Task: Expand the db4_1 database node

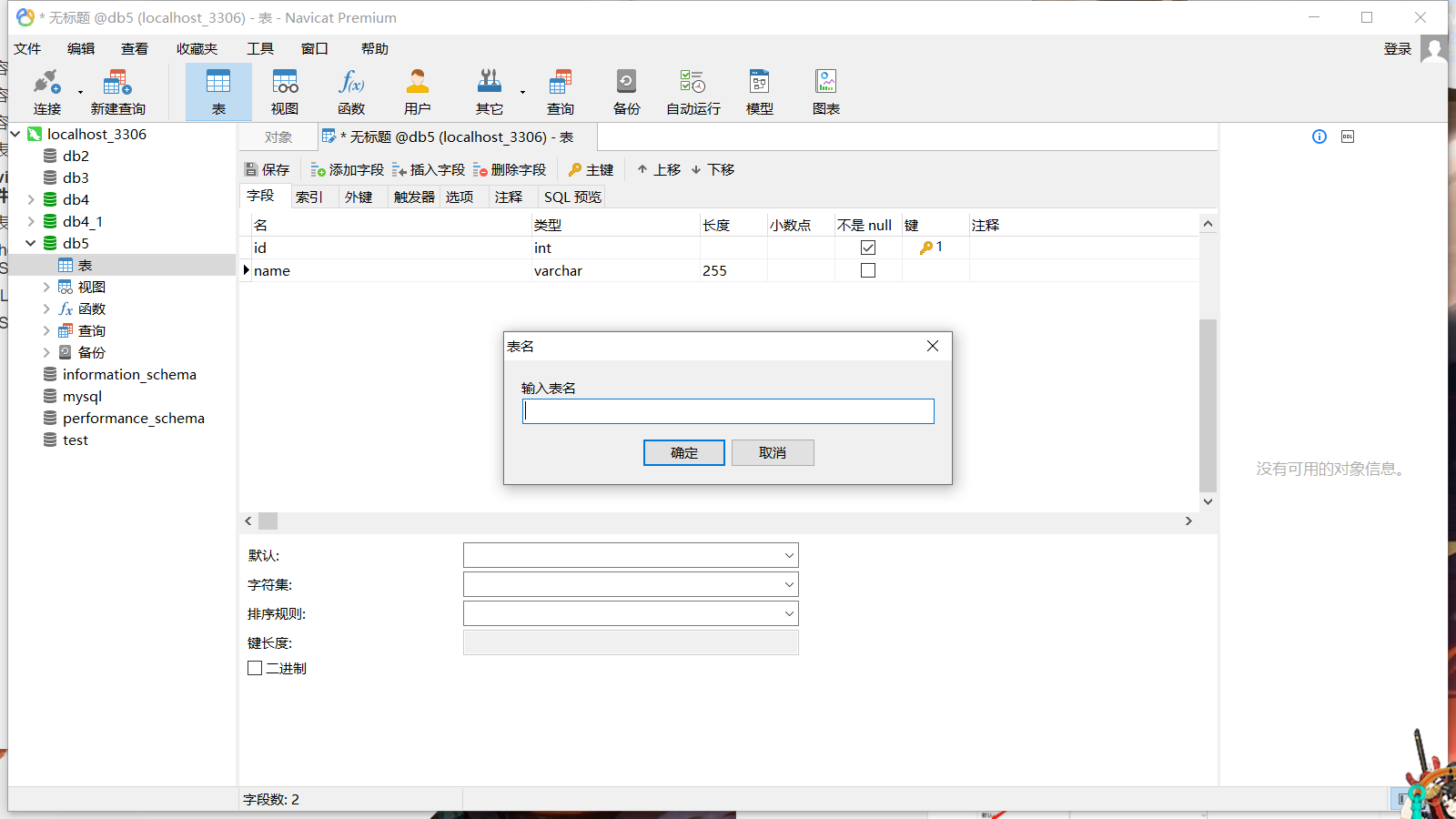Action: 31,221
